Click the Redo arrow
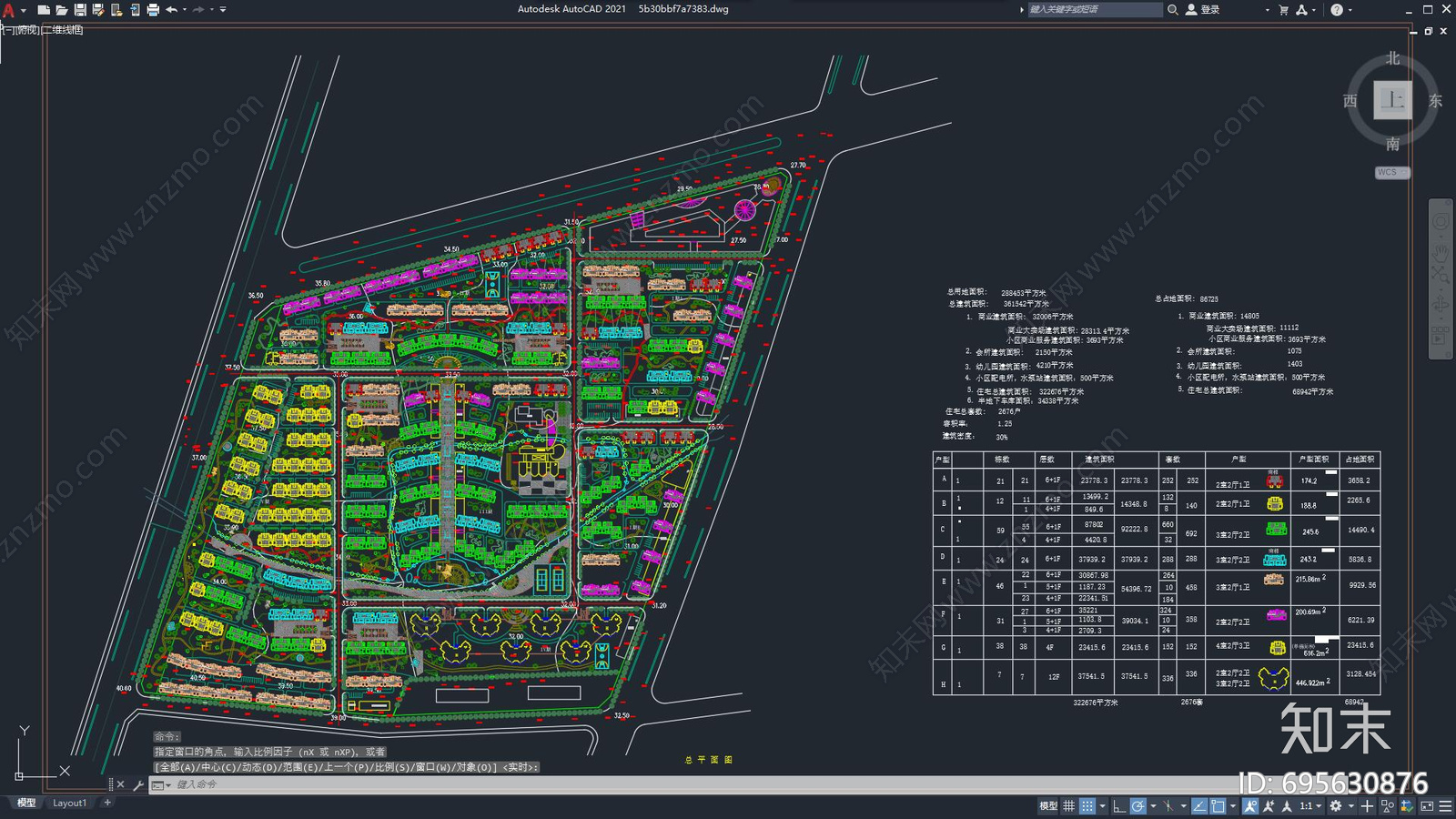Viewport: 1456px width, 819px height. pos(198,10)
